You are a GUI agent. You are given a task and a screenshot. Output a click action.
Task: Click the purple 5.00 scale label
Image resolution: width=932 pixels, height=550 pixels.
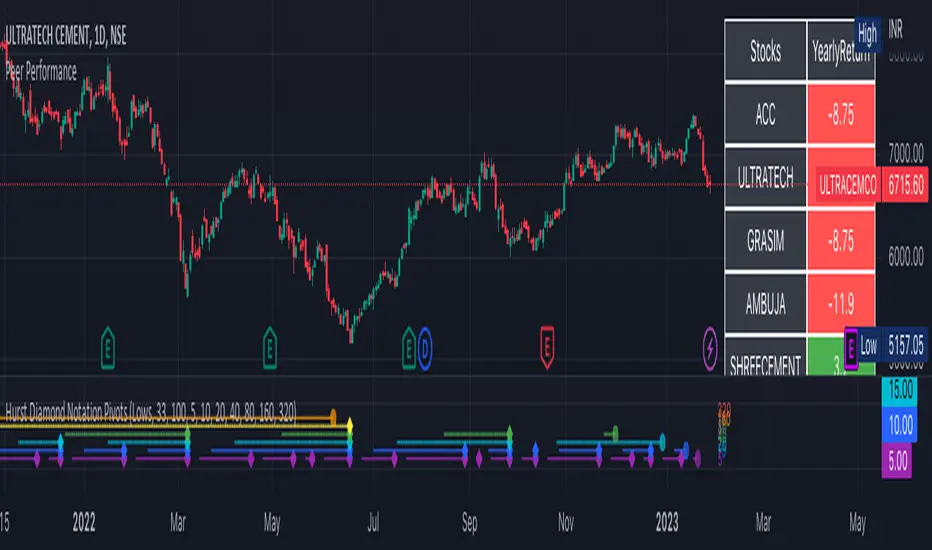point(897,461)
